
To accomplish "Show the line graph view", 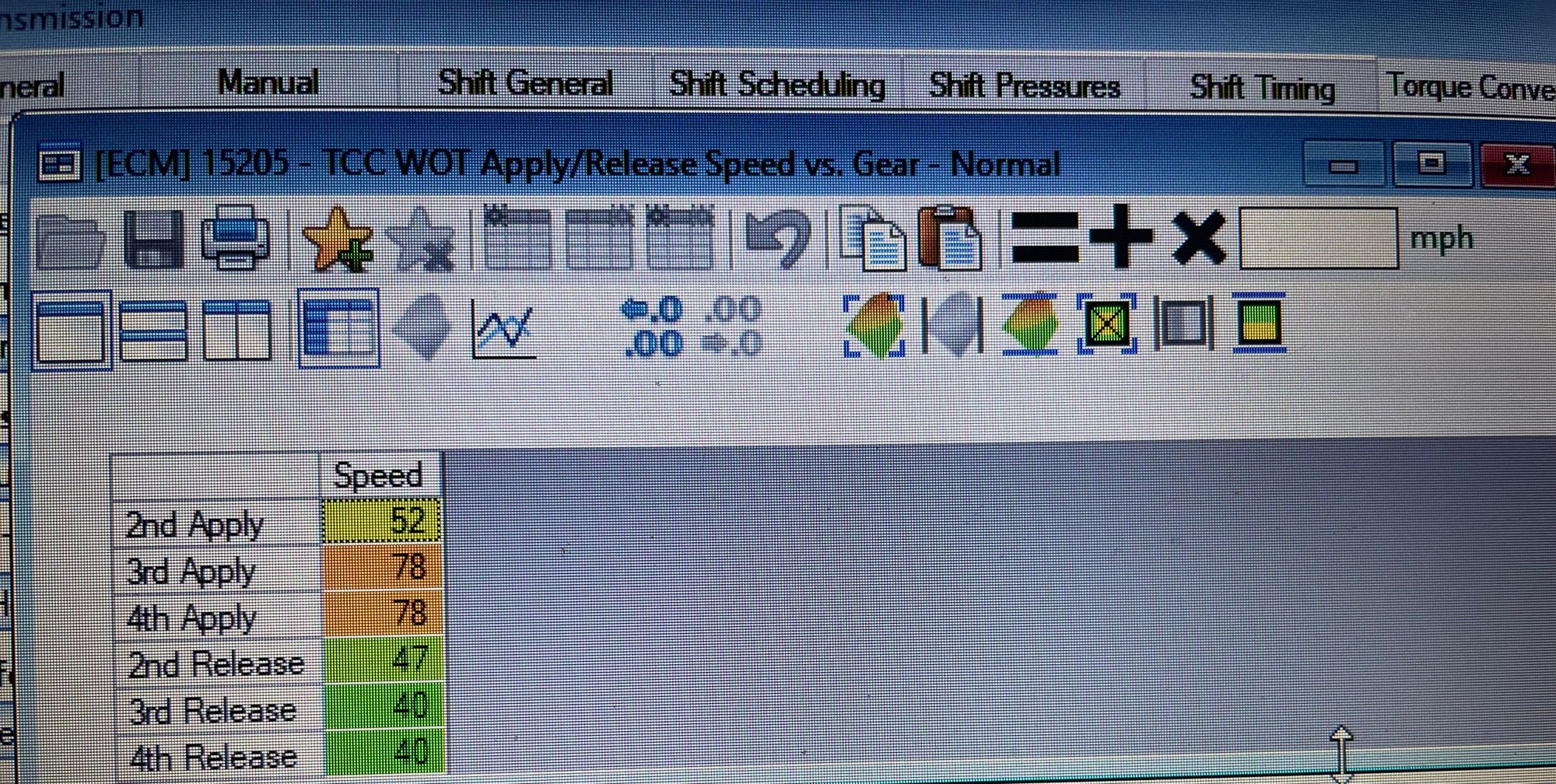I will 503,329.
